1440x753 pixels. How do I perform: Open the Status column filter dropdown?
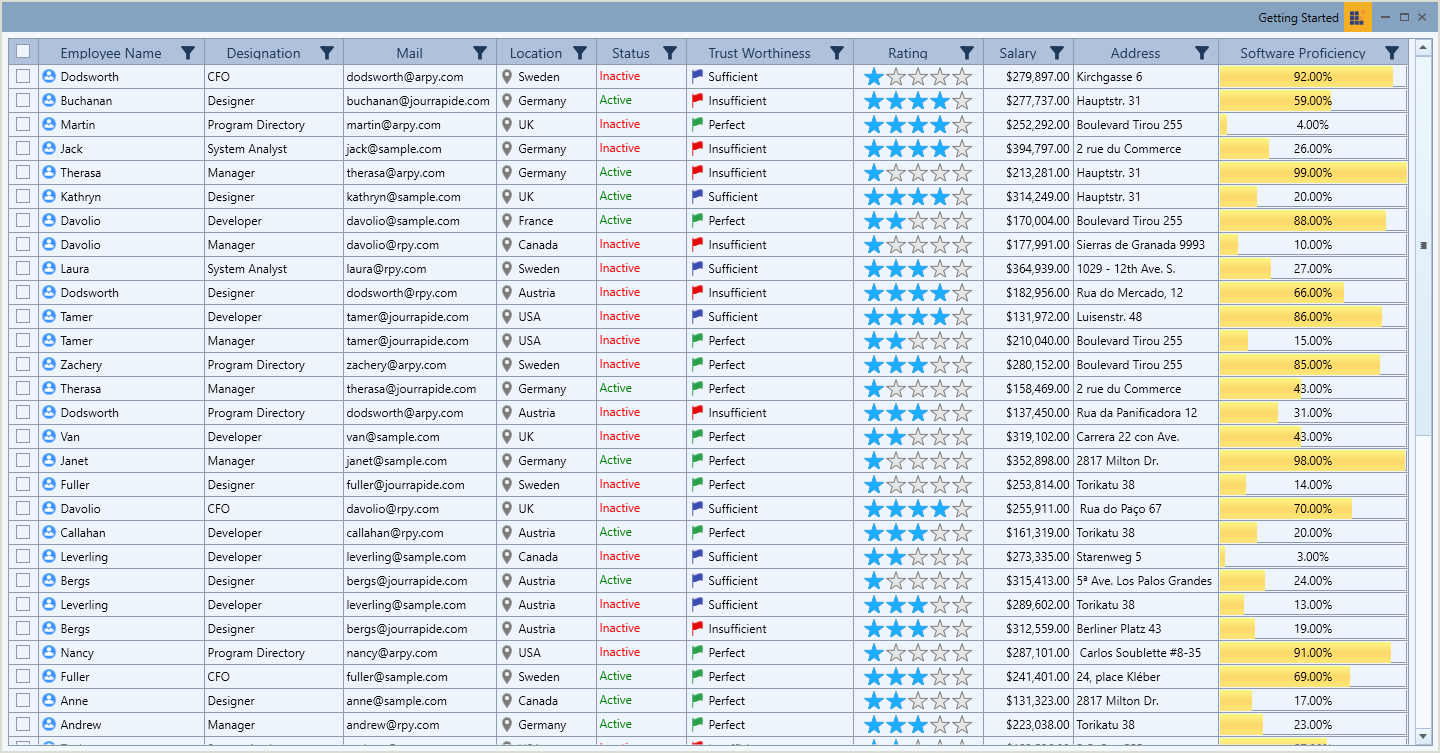tap(670, 52)
